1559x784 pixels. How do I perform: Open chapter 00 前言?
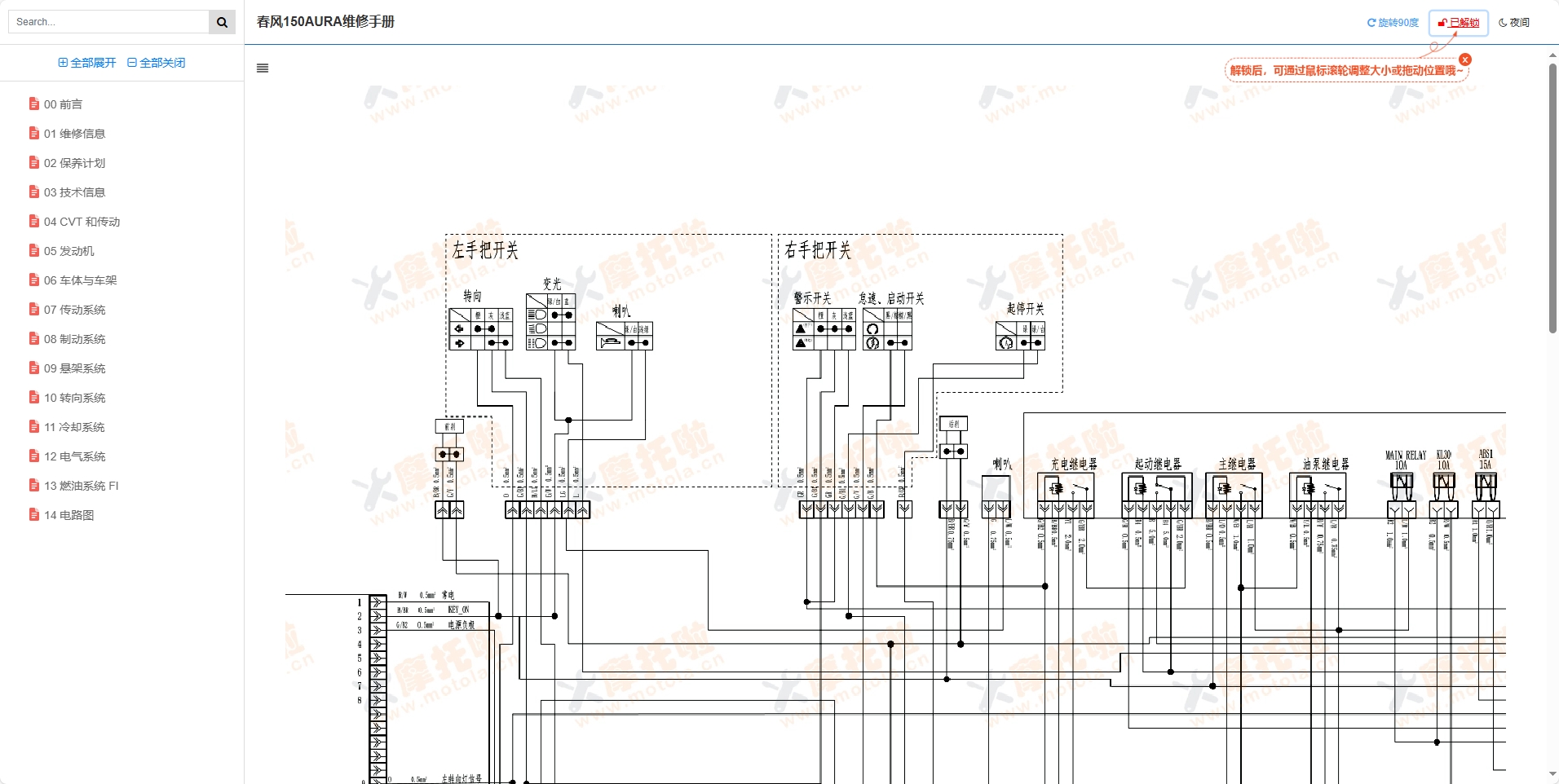(x=63, y=104)
